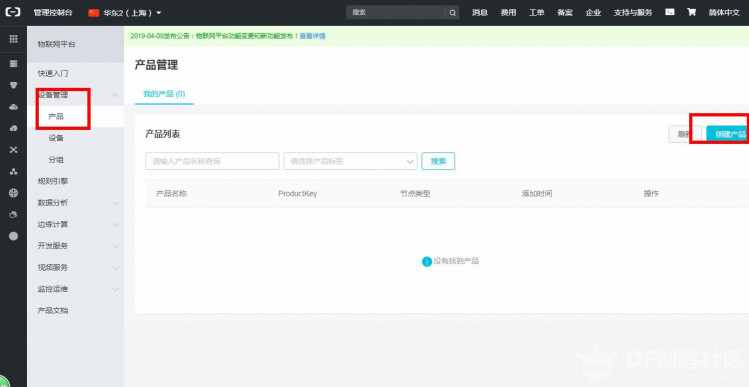The image size is (749, 387).
Task: Open the products grid icon in sidebar
Action: (13, 39)
